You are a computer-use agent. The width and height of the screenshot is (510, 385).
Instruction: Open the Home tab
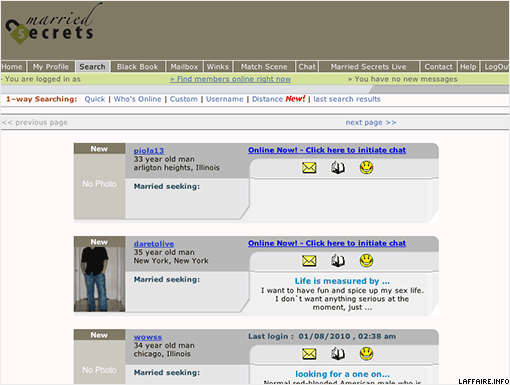12,67
